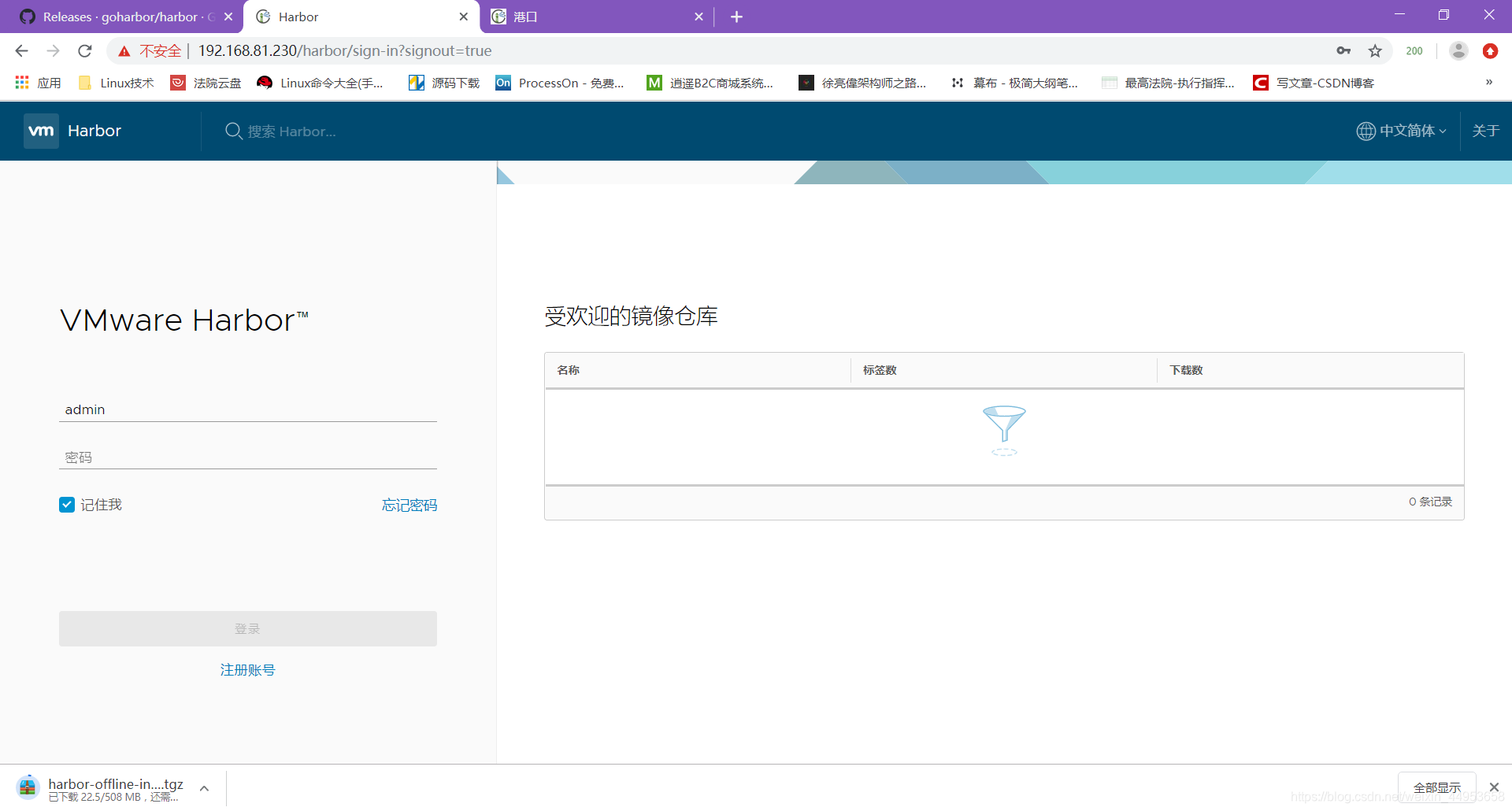This screenshot has height=811, width=1512.
Task: Open the password manager key icon in address bar
Action: pos(1344,50)
